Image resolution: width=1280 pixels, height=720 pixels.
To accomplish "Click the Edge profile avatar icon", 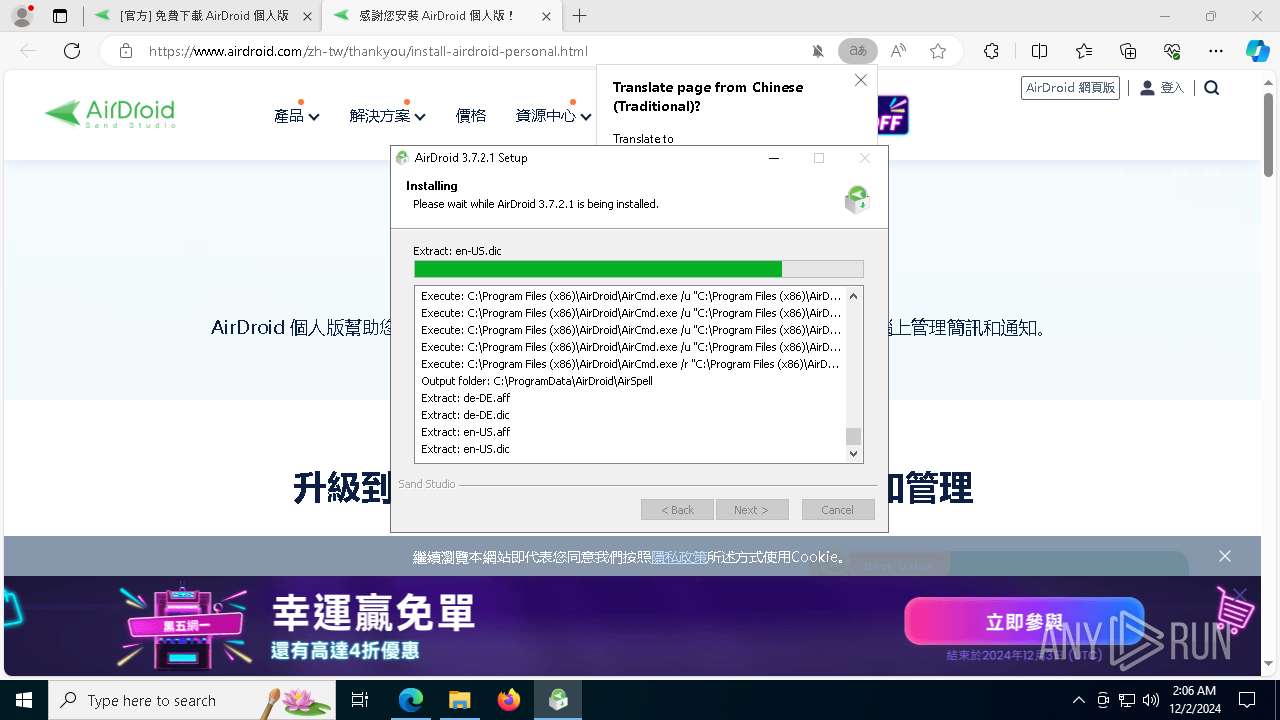I will (22, 16).
